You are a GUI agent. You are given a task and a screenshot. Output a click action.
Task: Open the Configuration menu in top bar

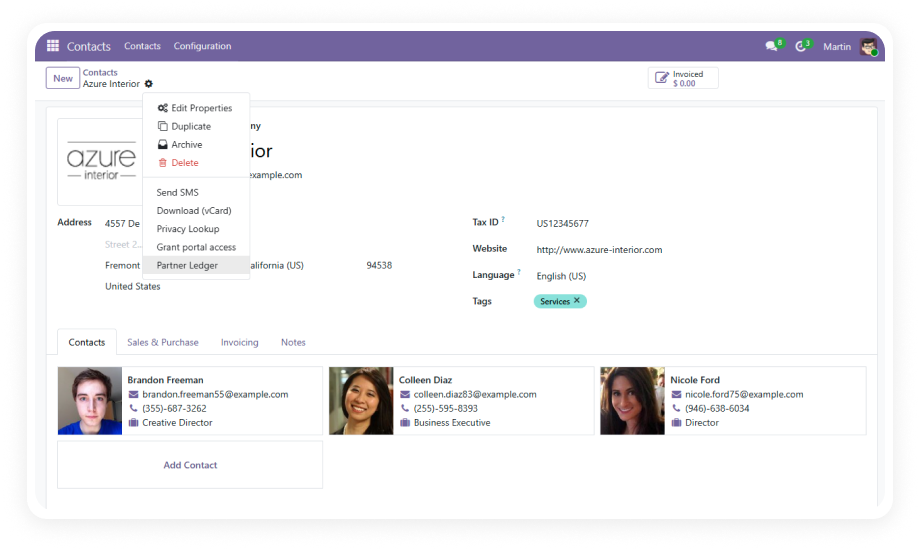202,46
